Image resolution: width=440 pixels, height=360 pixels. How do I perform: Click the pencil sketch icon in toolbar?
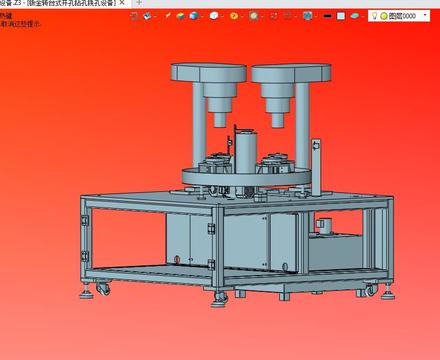[168, 16]
